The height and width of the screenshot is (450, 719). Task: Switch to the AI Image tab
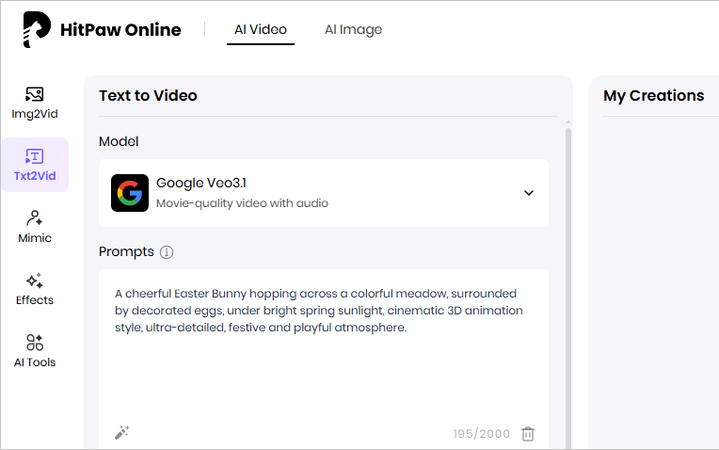tap(353, 30)
